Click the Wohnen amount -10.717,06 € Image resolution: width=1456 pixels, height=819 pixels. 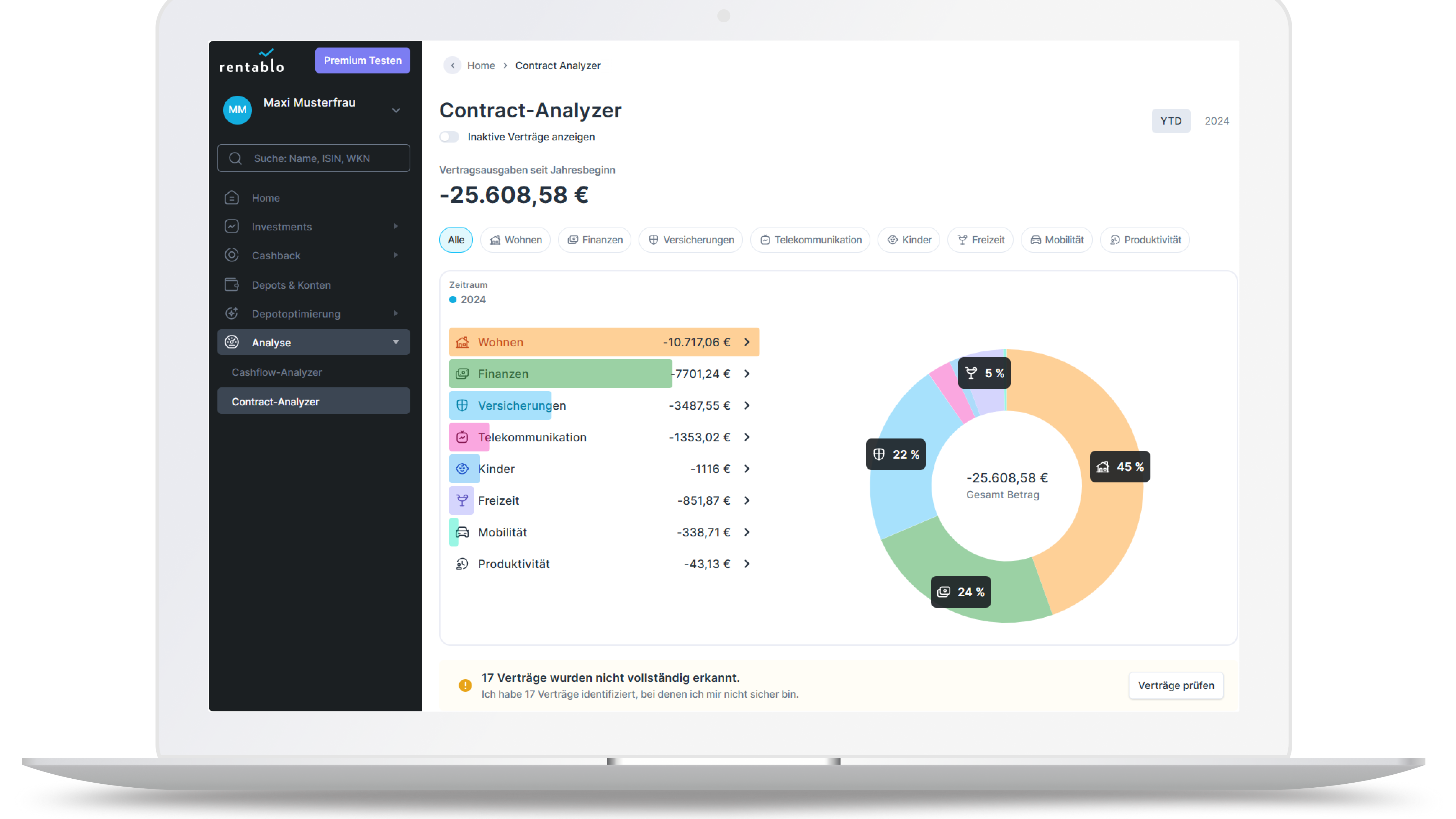(697, 342)
